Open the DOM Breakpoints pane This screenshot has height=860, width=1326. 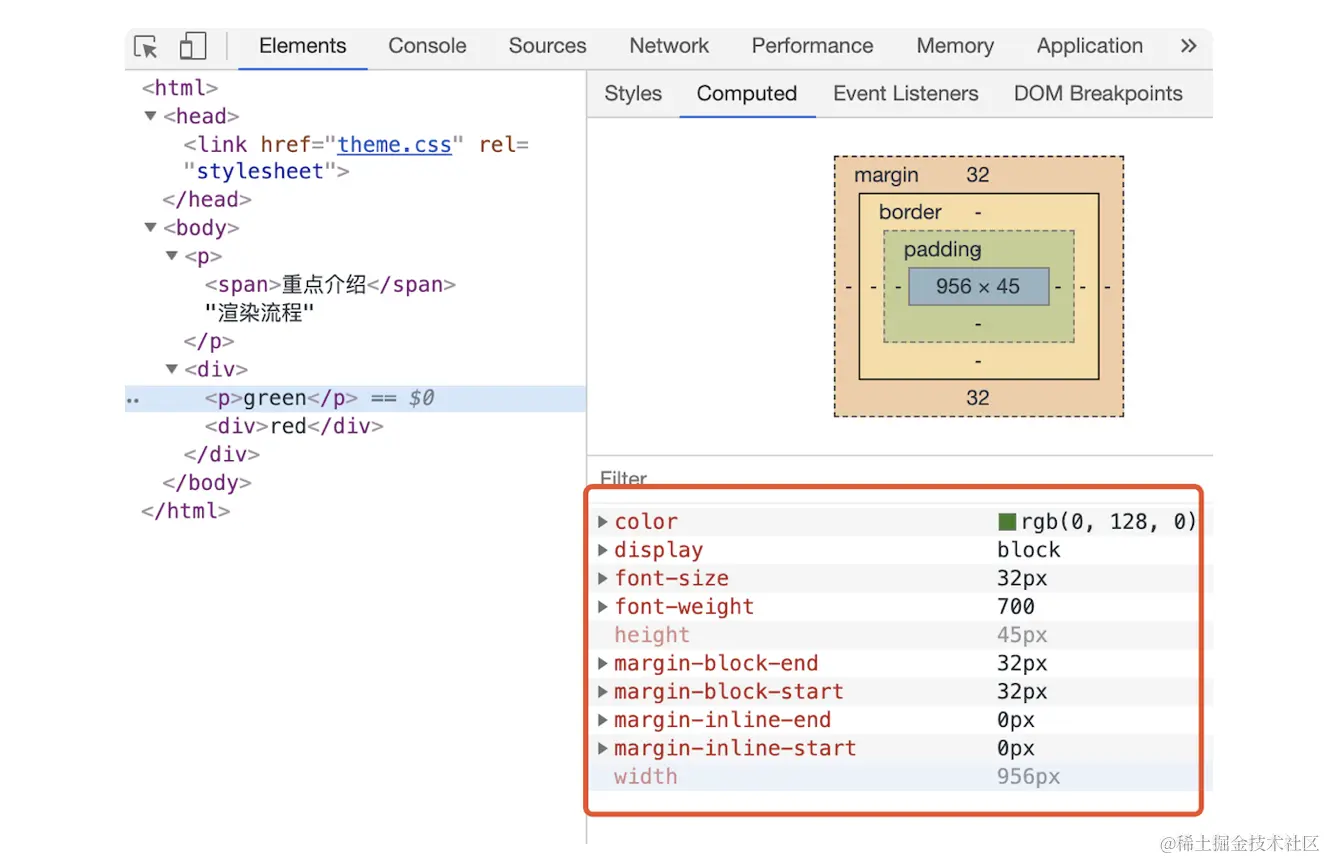click(1098, 94)
